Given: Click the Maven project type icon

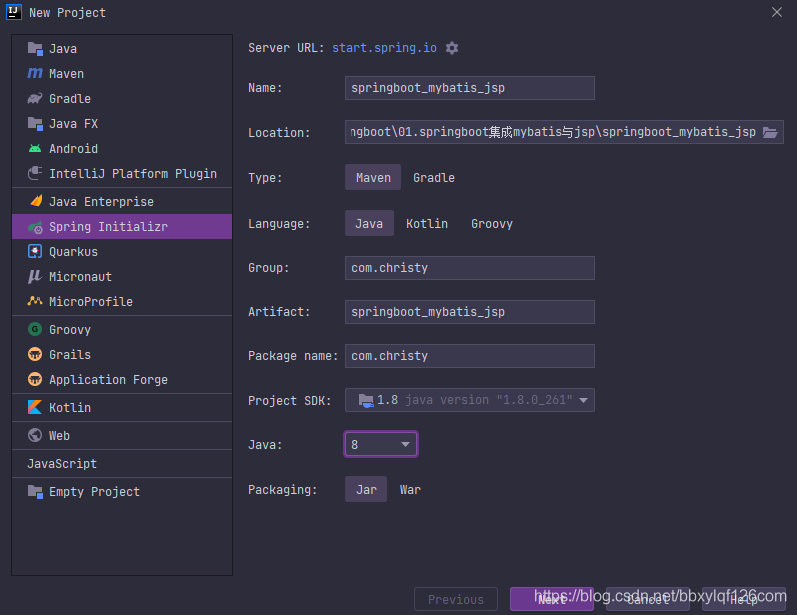Looking at the screenshot, I should (35, 73).
